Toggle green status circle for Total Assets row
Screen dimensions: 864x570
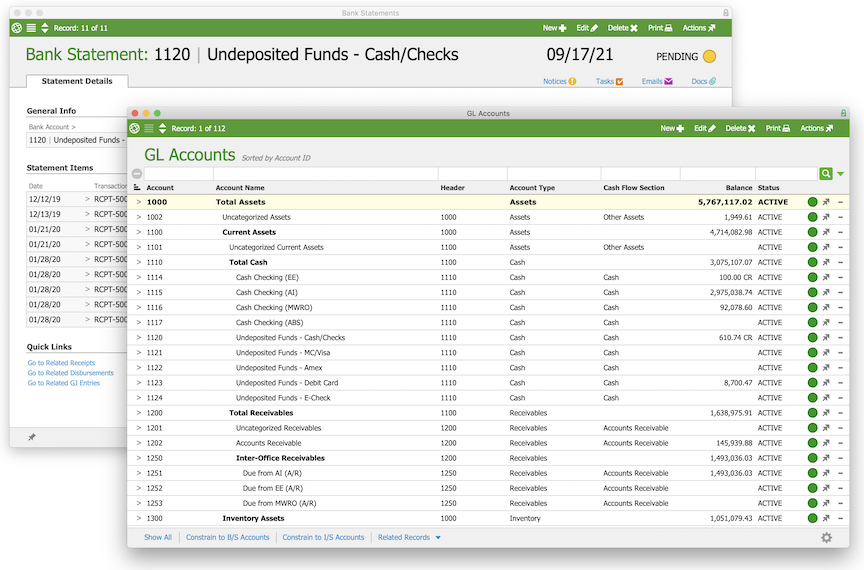(x=812, y=202)
